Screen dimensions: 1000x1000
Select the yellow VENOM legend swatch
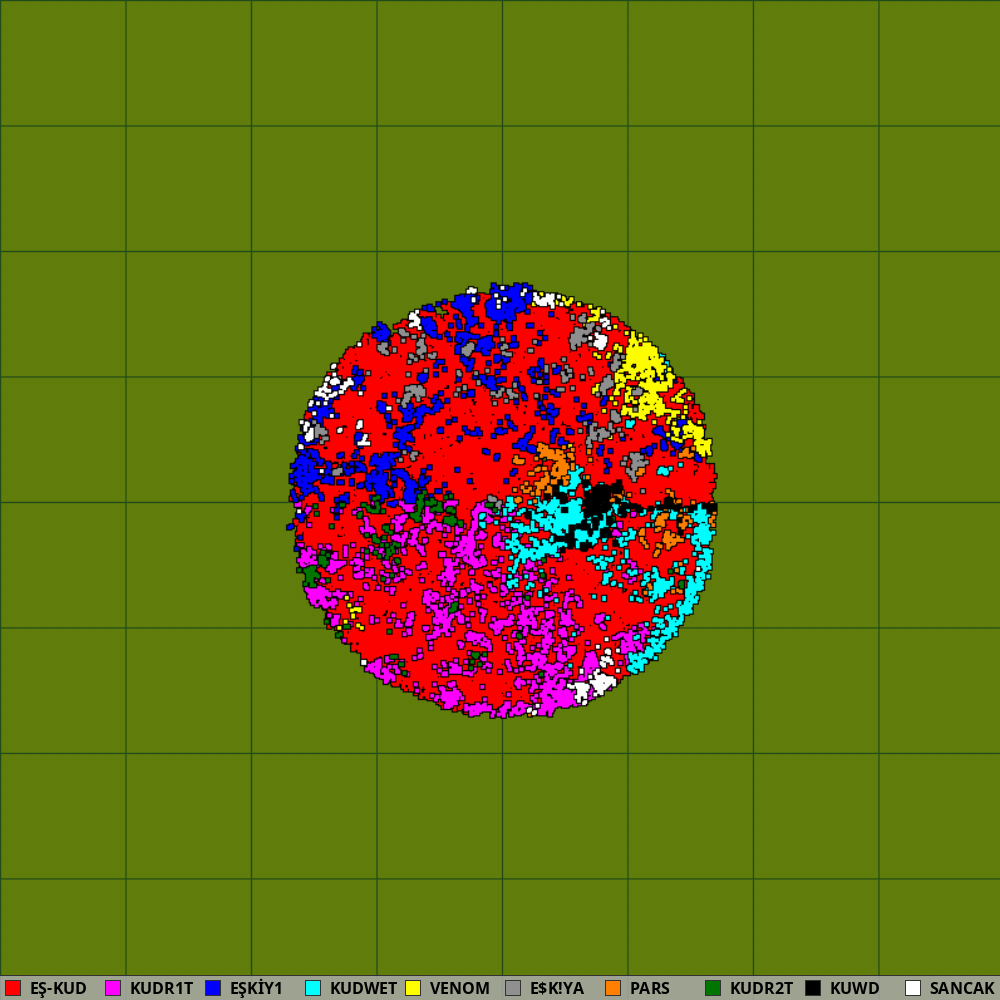tap(413, 988)
